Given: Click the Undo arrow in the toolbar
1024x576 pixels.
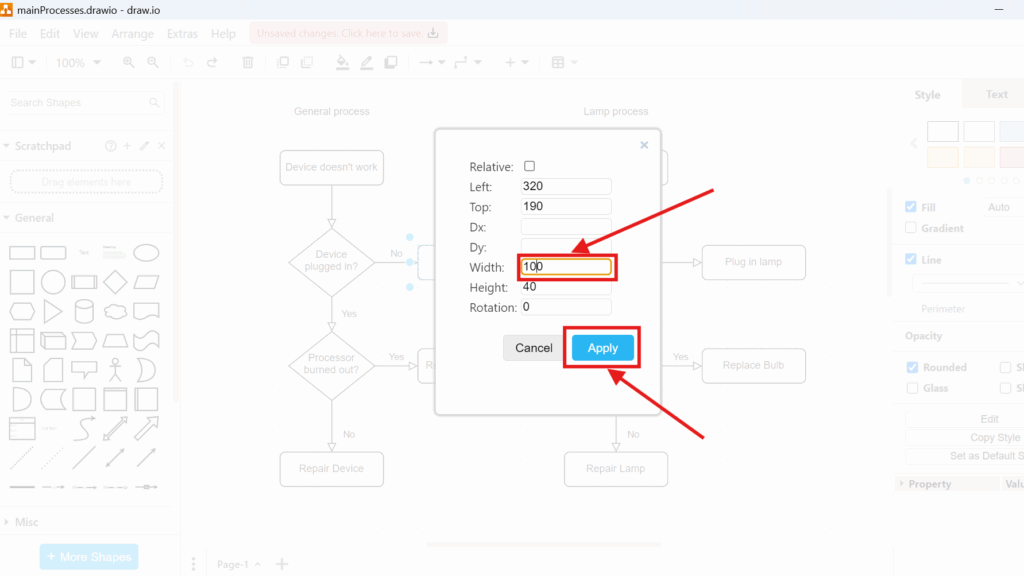Looking at the screenshot, I should [x=188, y=62].
